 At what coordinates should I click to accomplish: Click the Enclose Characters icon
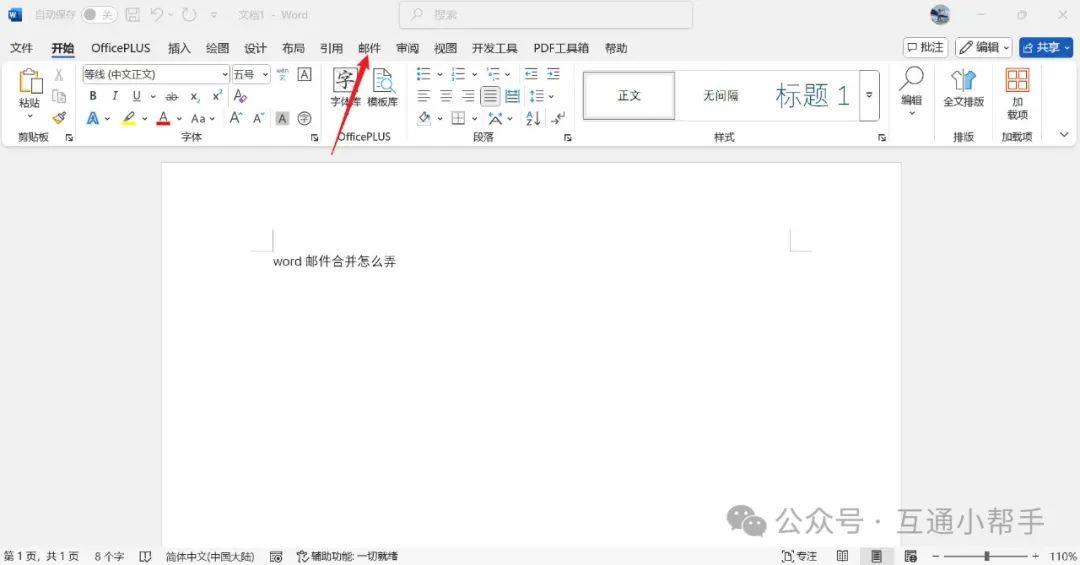[304, 119]
